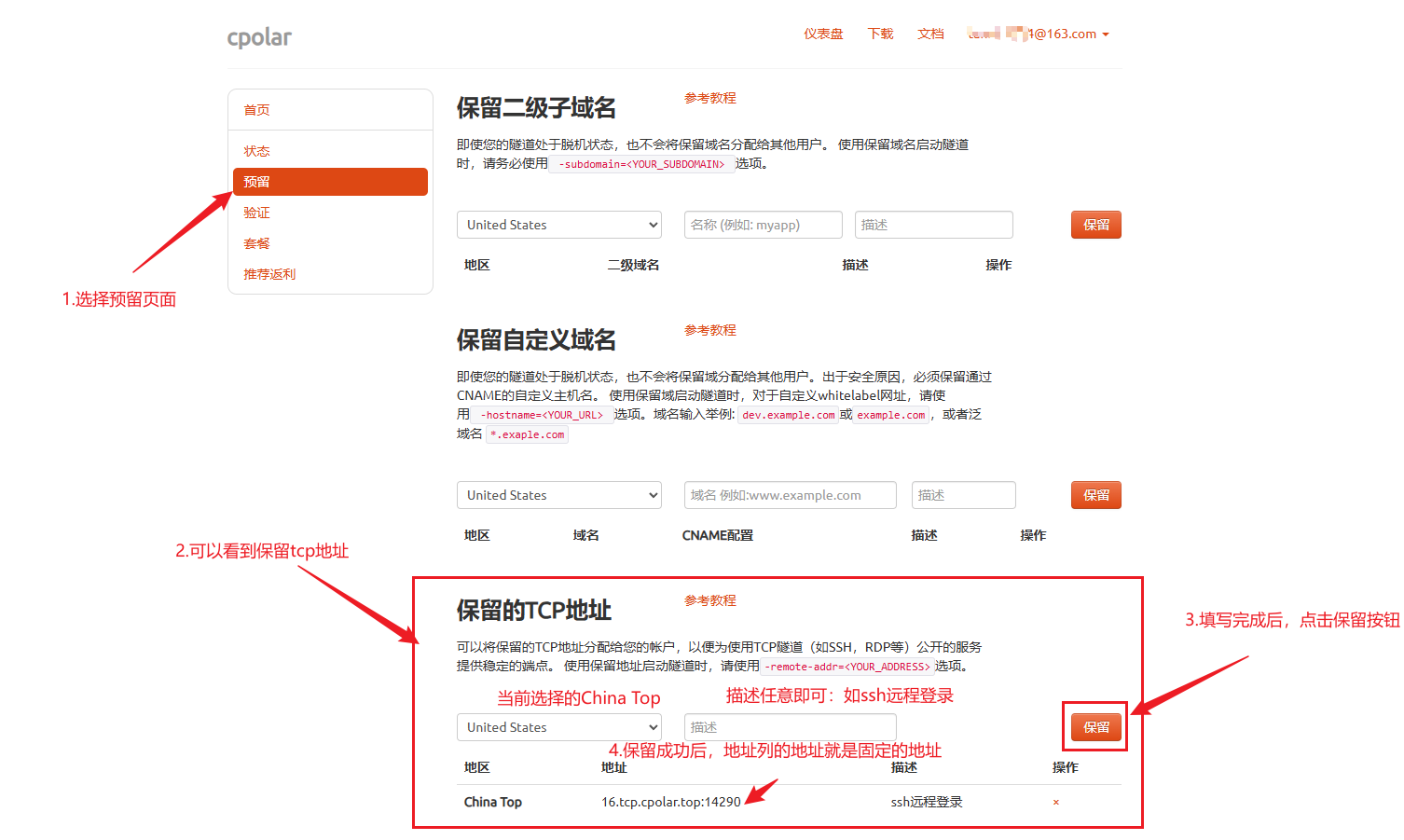
Task: Select 预留 in the sidebar
Action: coord(256,181)
